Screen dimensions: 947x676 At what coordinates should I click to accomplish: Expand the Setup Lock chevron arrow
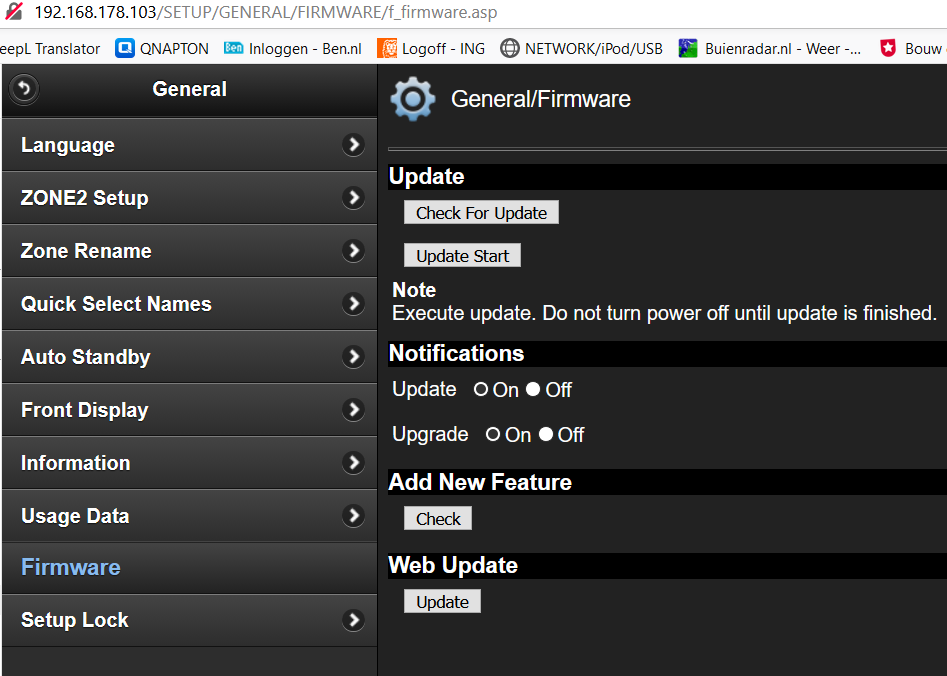[x=353, y=620]
